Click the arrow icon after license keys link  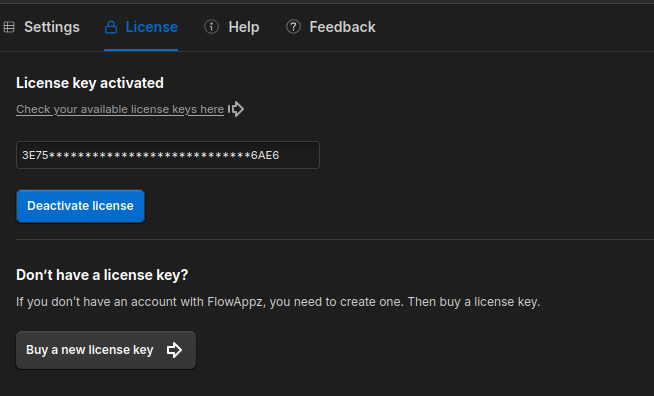[236, 109]
